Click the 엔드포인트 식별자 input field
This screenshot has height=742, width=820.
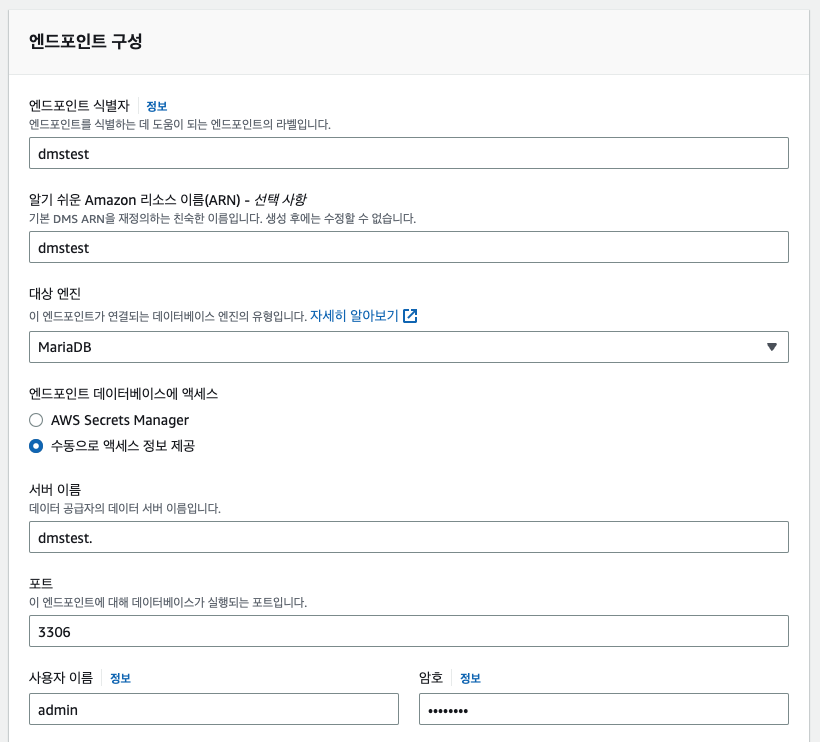(x=408, y=153)
